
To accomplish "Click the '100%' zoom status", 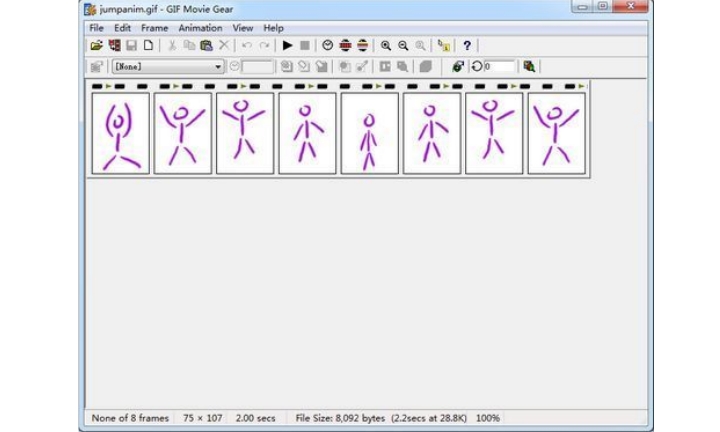I will [x=488, y=418].
